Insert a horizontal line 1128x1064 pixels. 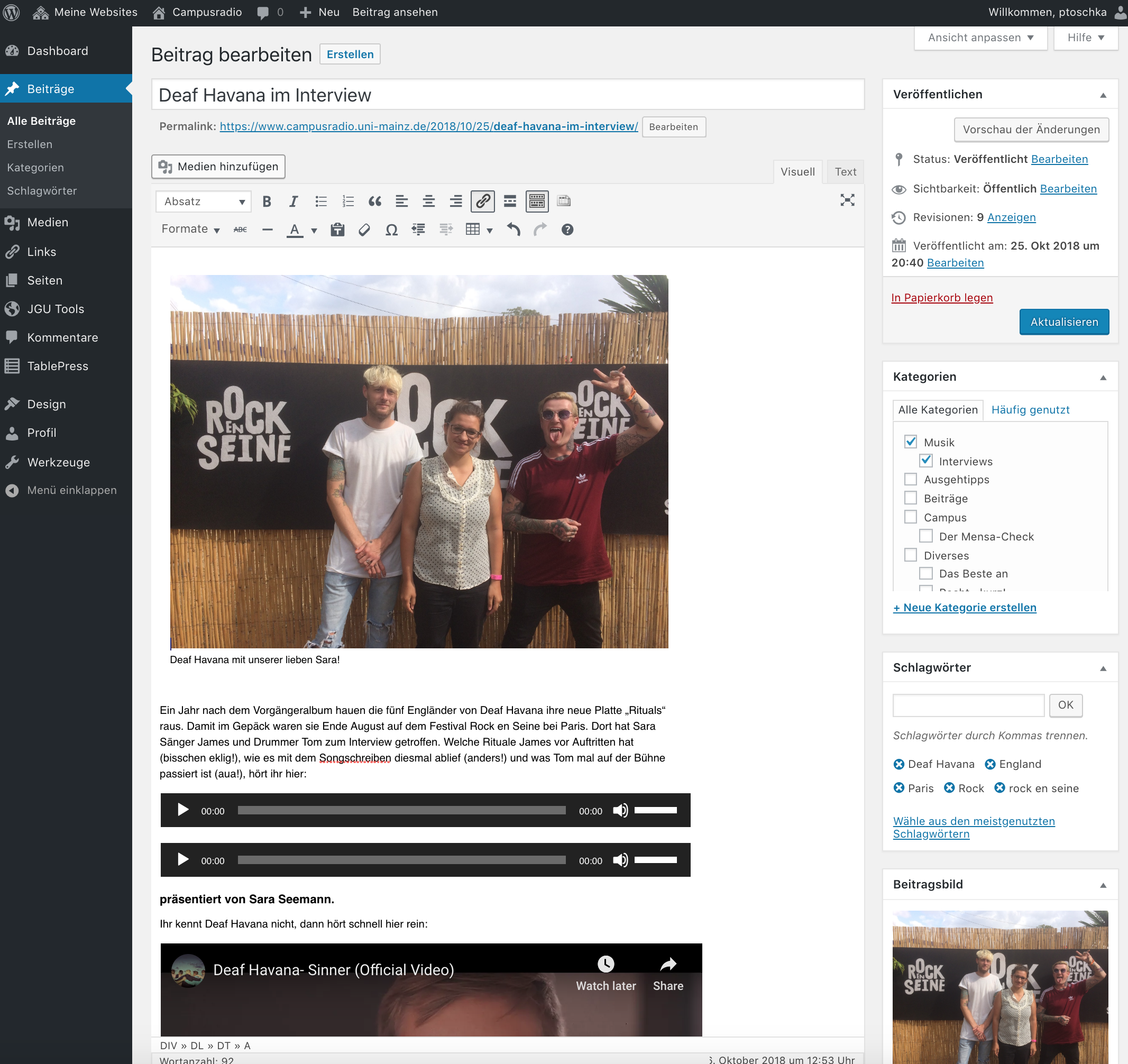pos(267,230)
